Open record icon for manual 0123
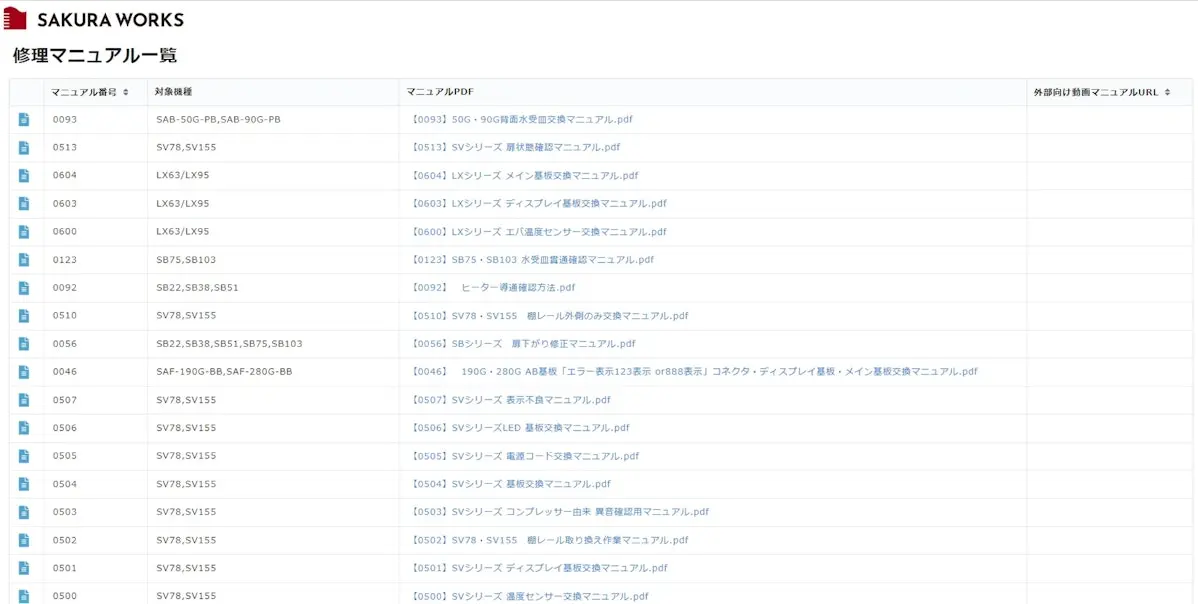Viewport: 1198px width, 604px height. point(24,260)
